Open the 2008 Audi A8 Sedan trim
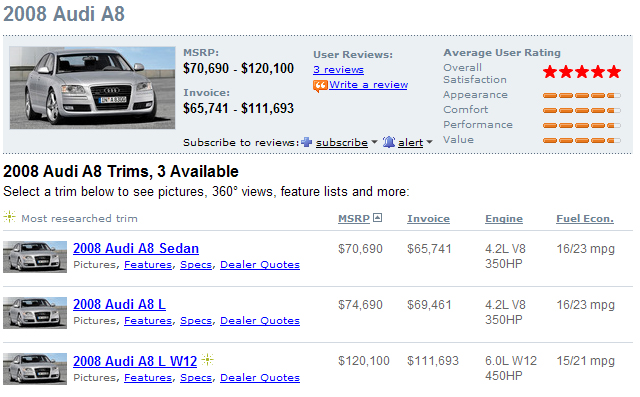This screenshot has height=397, width=640. (x=136, y=248)
